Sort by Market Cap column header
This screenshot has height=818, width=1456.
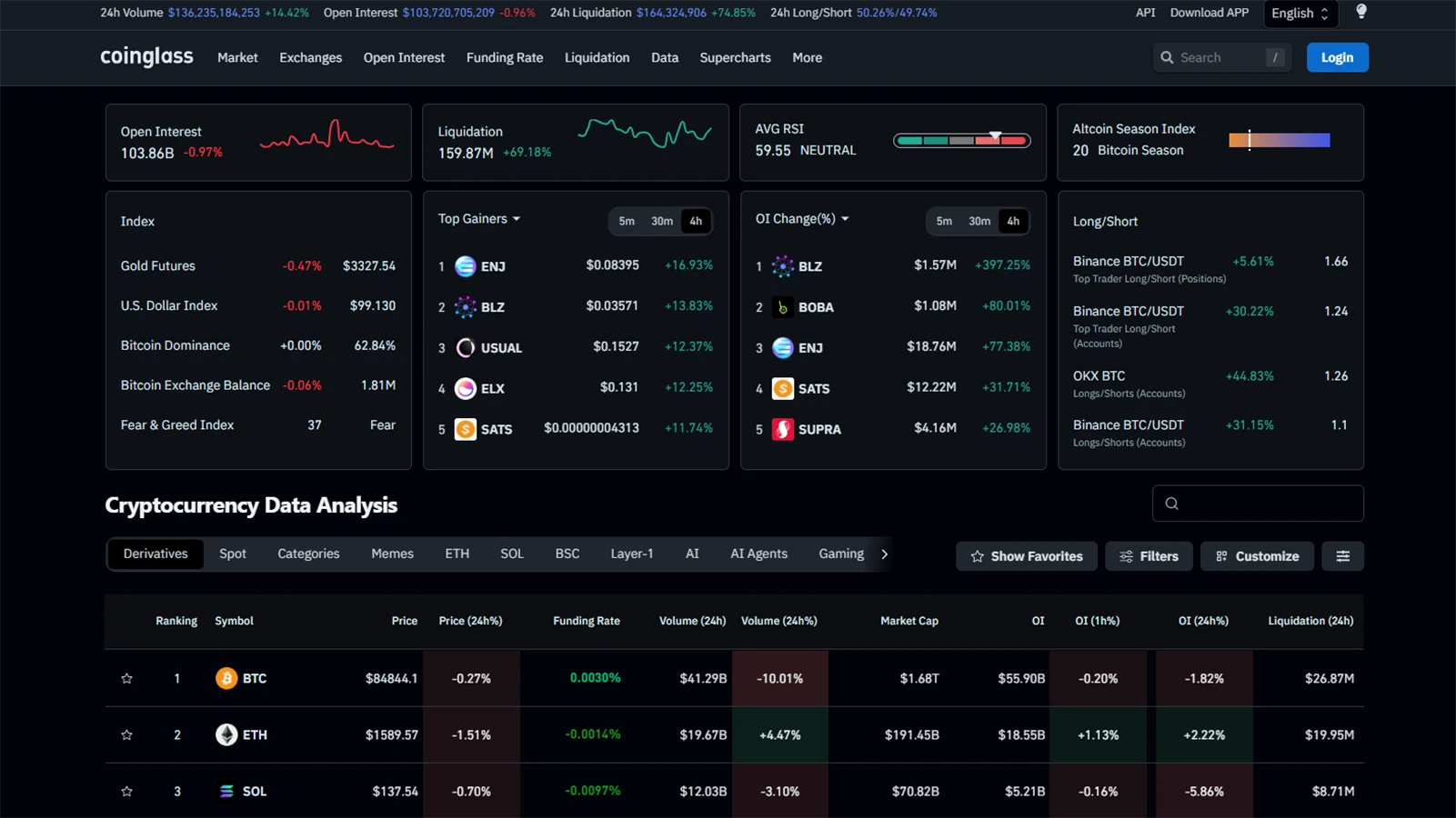pos(909,621)
